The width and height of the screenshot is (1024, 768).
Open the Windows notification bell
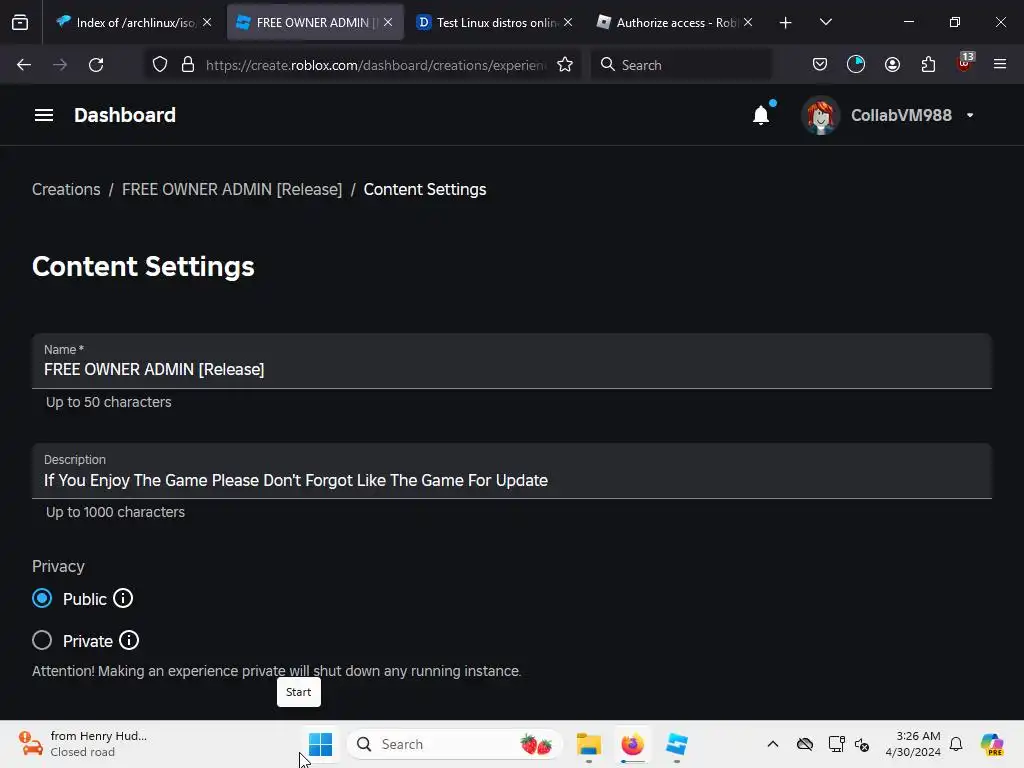click(x=956, y=744)
